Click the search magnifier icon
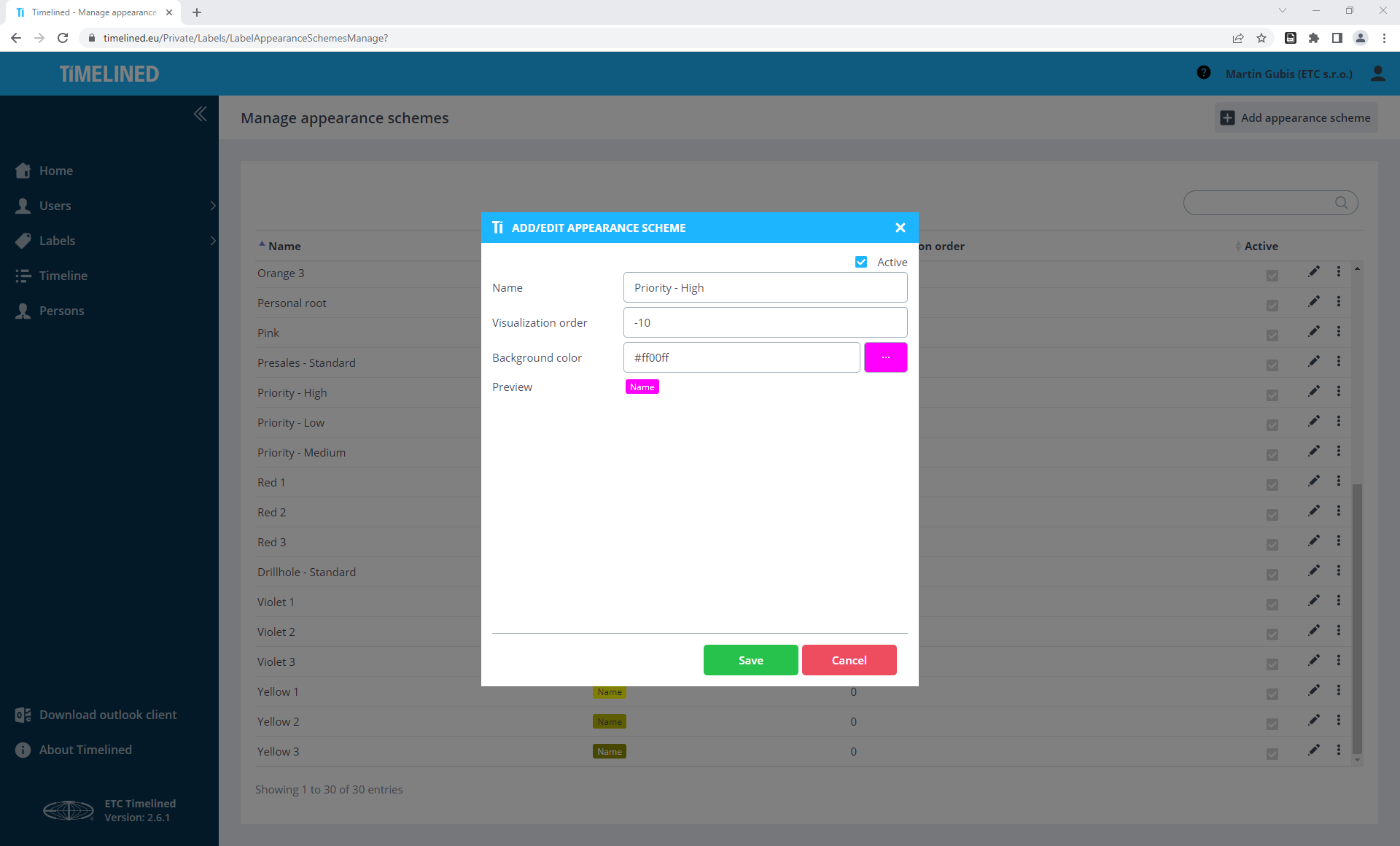This screenshot has width=1400, height=846. tap(1341, 203)
